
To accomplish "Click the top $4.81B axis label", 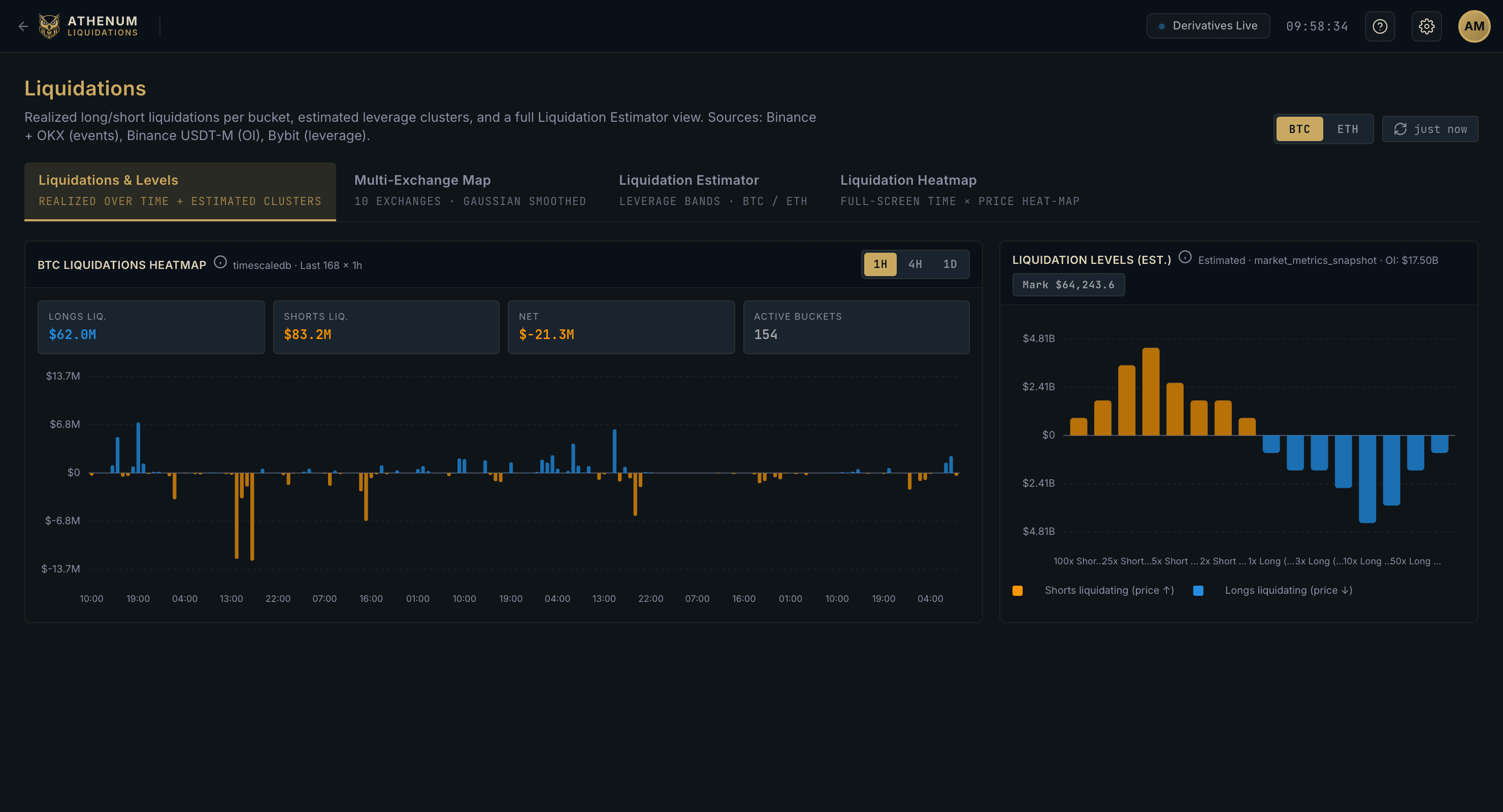I will pyautogui.click(x=1038, y=339).
